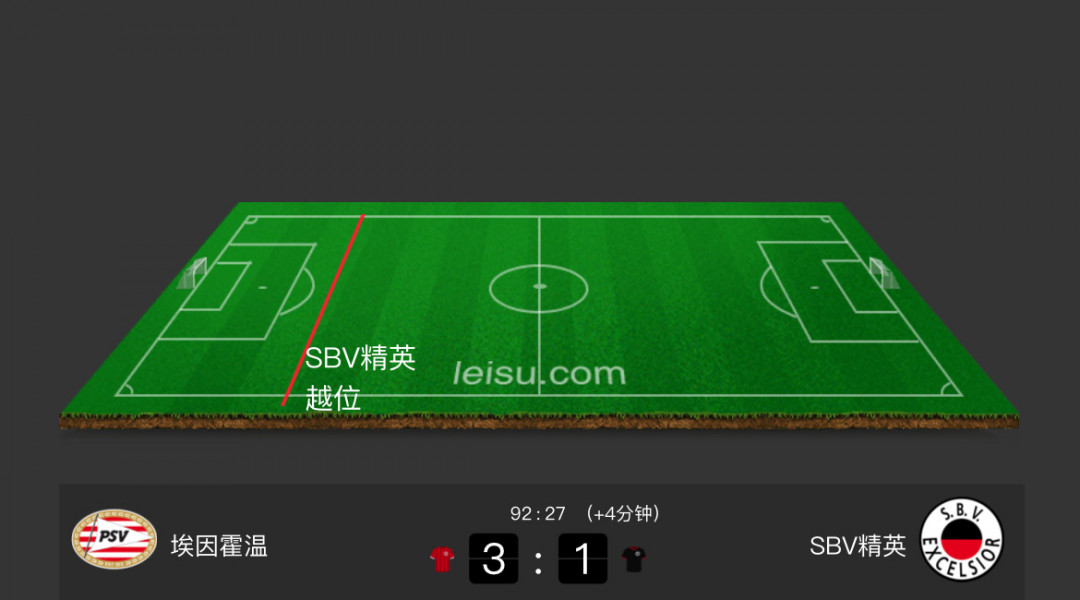Click the left penalty spot
The width and height of the screenshot is (1080, 600).
262,287
